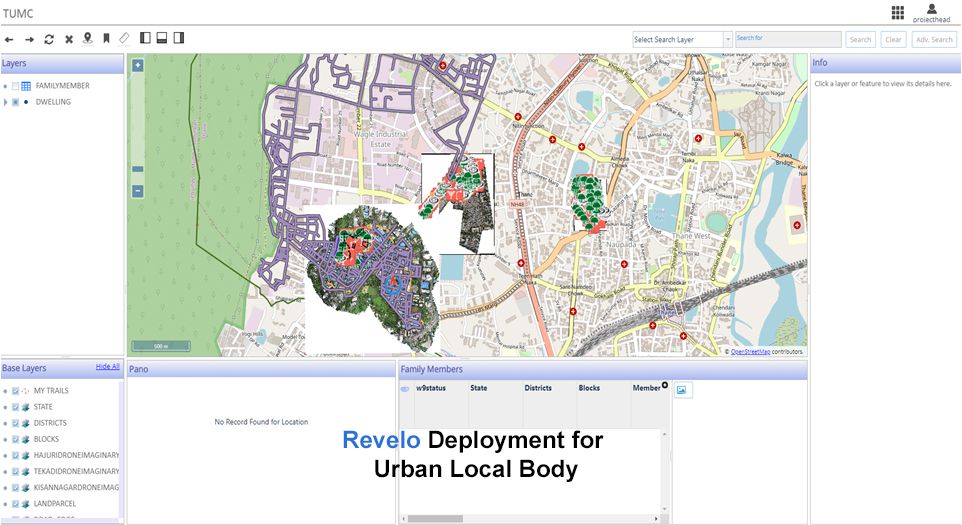962x525 pixels.
Task: Open the apps grid icon
Action: tap(897, 12)
